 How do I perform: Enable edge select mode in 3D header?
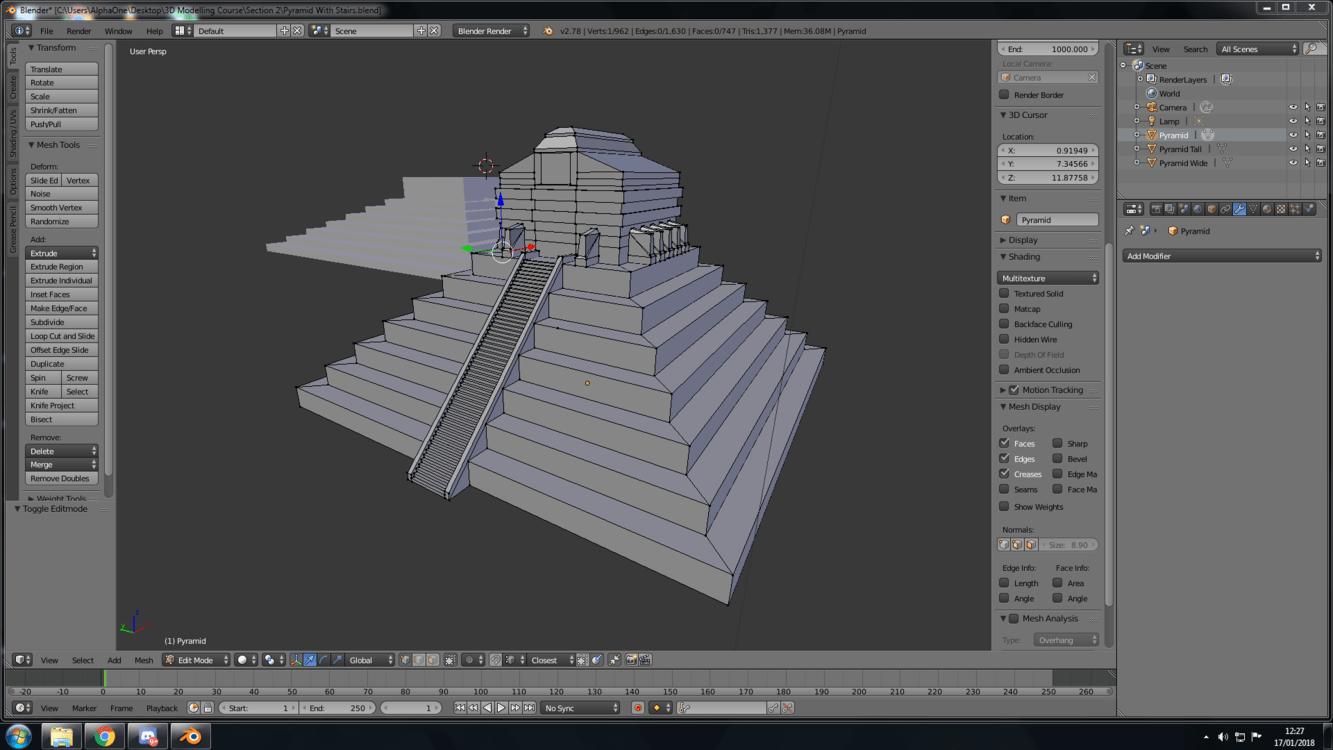(x=419, y=660)
